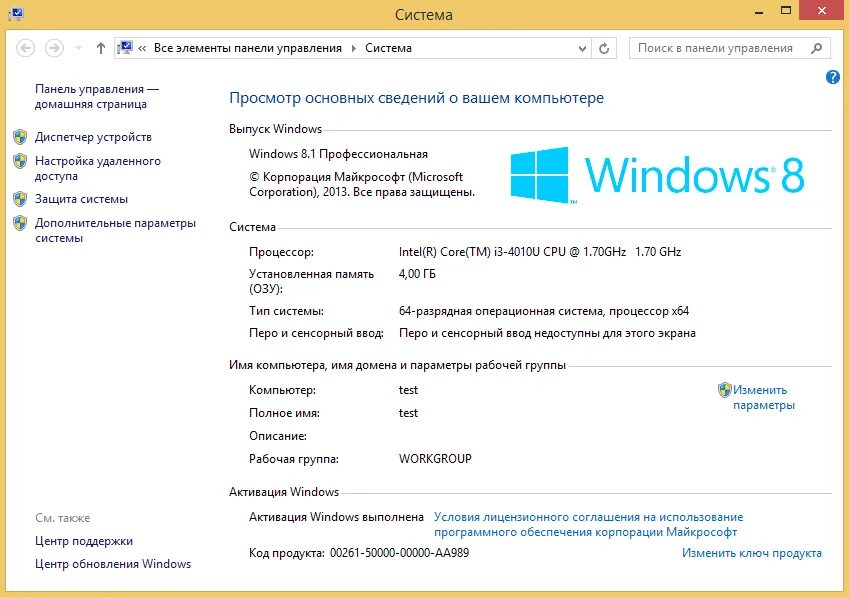
Task: Open Microsoft license terms link
Action: pos(589,524)
